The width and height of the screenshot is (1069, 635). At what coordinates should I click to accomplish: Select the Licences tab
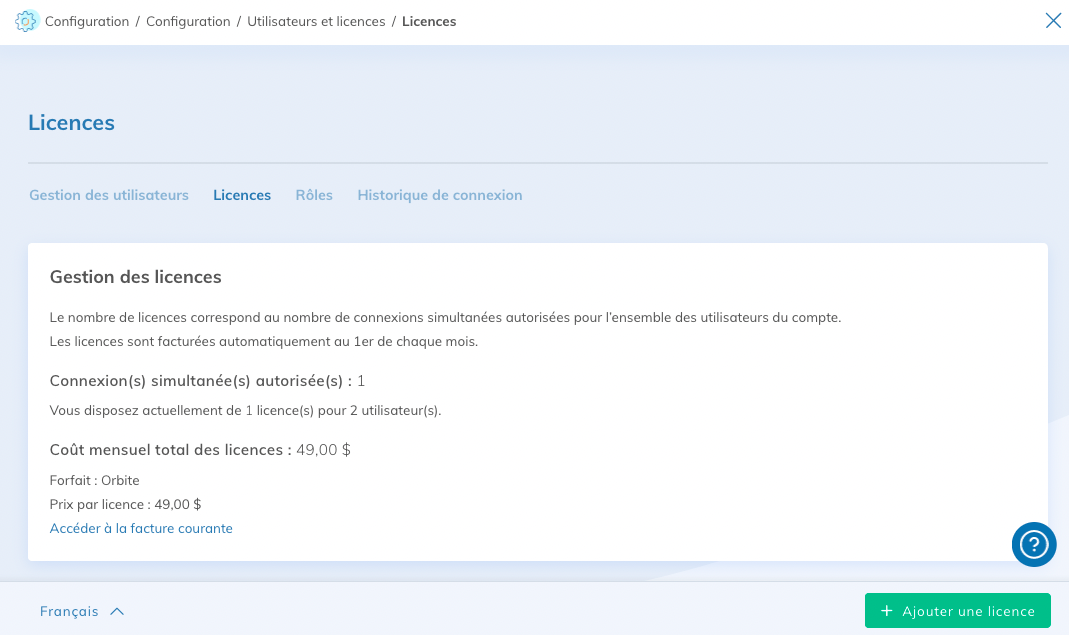pyautogui.click(x=242, y=195)
